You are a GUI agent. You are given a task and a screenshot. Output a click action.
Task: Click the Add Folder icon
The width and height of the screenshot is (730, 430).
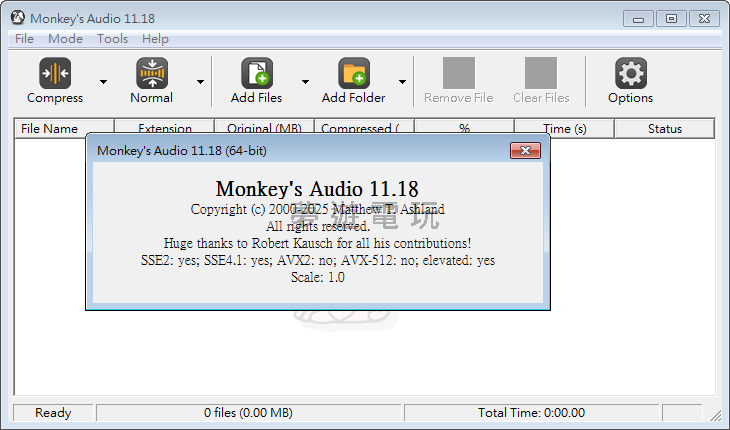point(353,74)
